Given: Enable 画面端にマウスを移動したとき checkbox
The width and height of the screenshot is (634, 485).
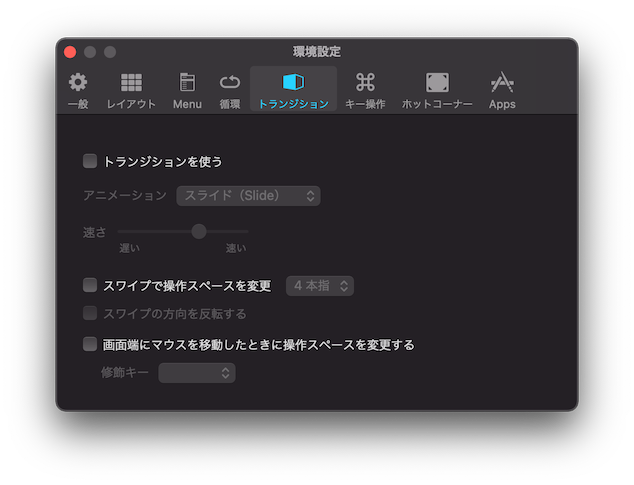Looking at the screenshot, I should pos(90,344).
